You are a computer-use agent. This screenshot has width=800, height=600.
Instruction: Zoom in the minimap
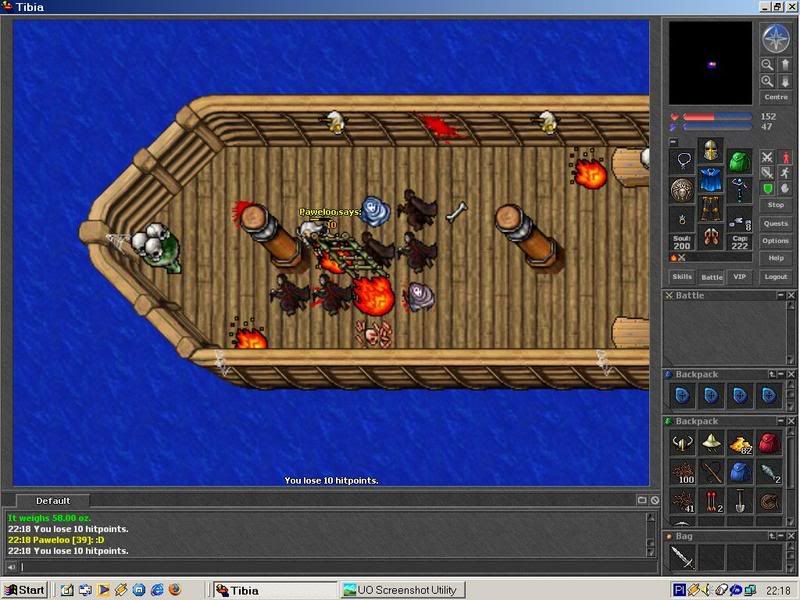tap(767, 81)
